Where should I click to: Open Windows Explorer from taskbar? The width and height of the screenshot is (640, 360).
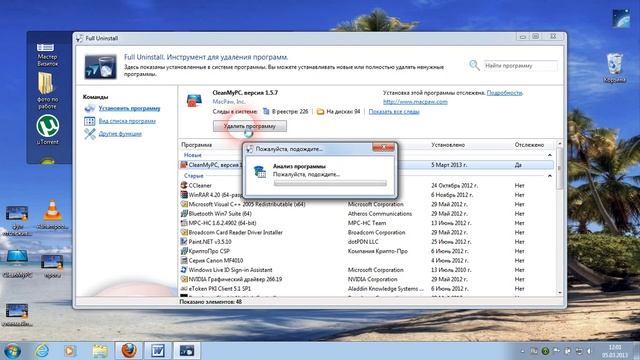tap(100, 351)
